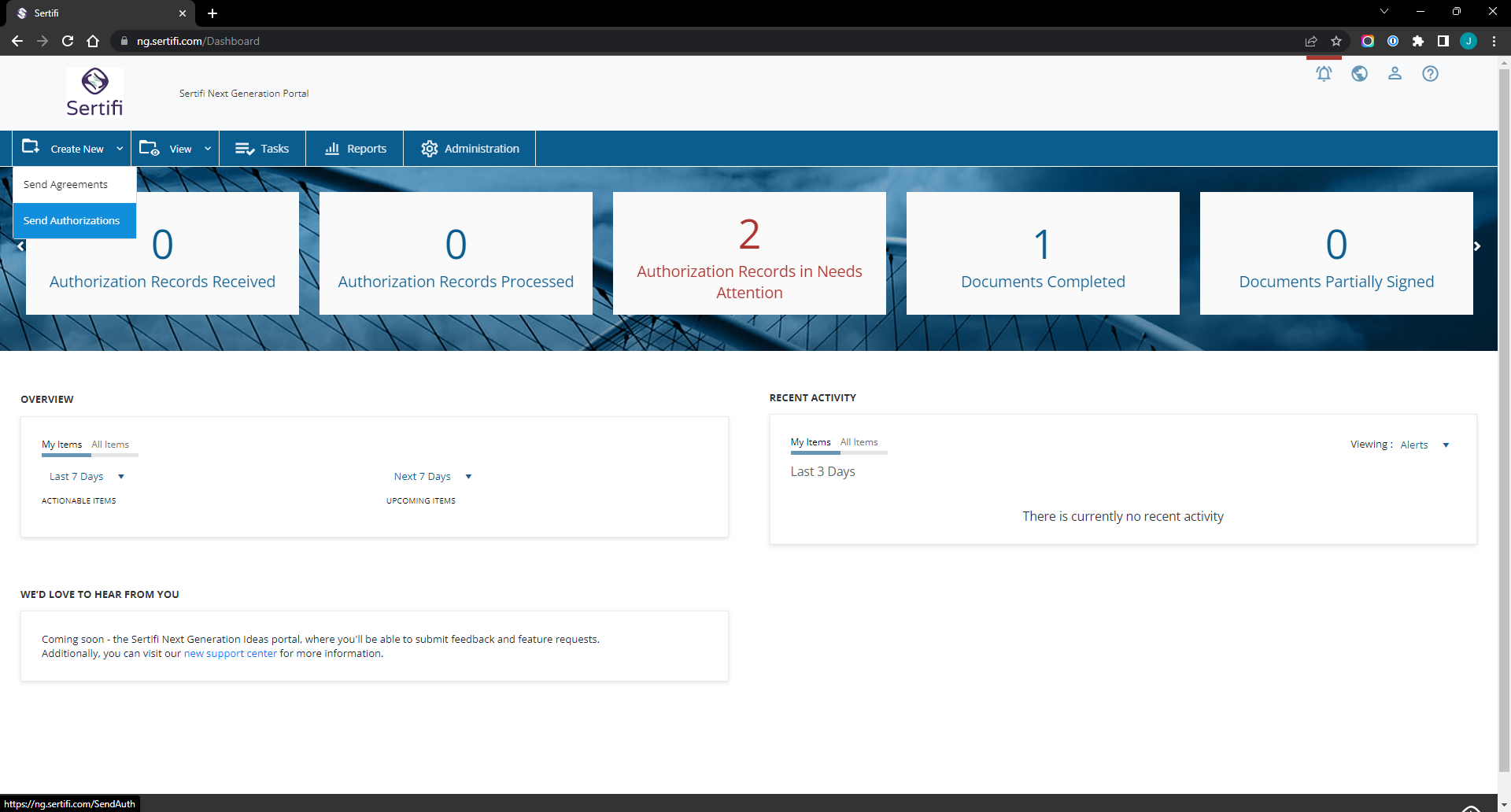Open the user profile icon
Viewport: 1511px width, 812px height.
tap(1395, 74)
